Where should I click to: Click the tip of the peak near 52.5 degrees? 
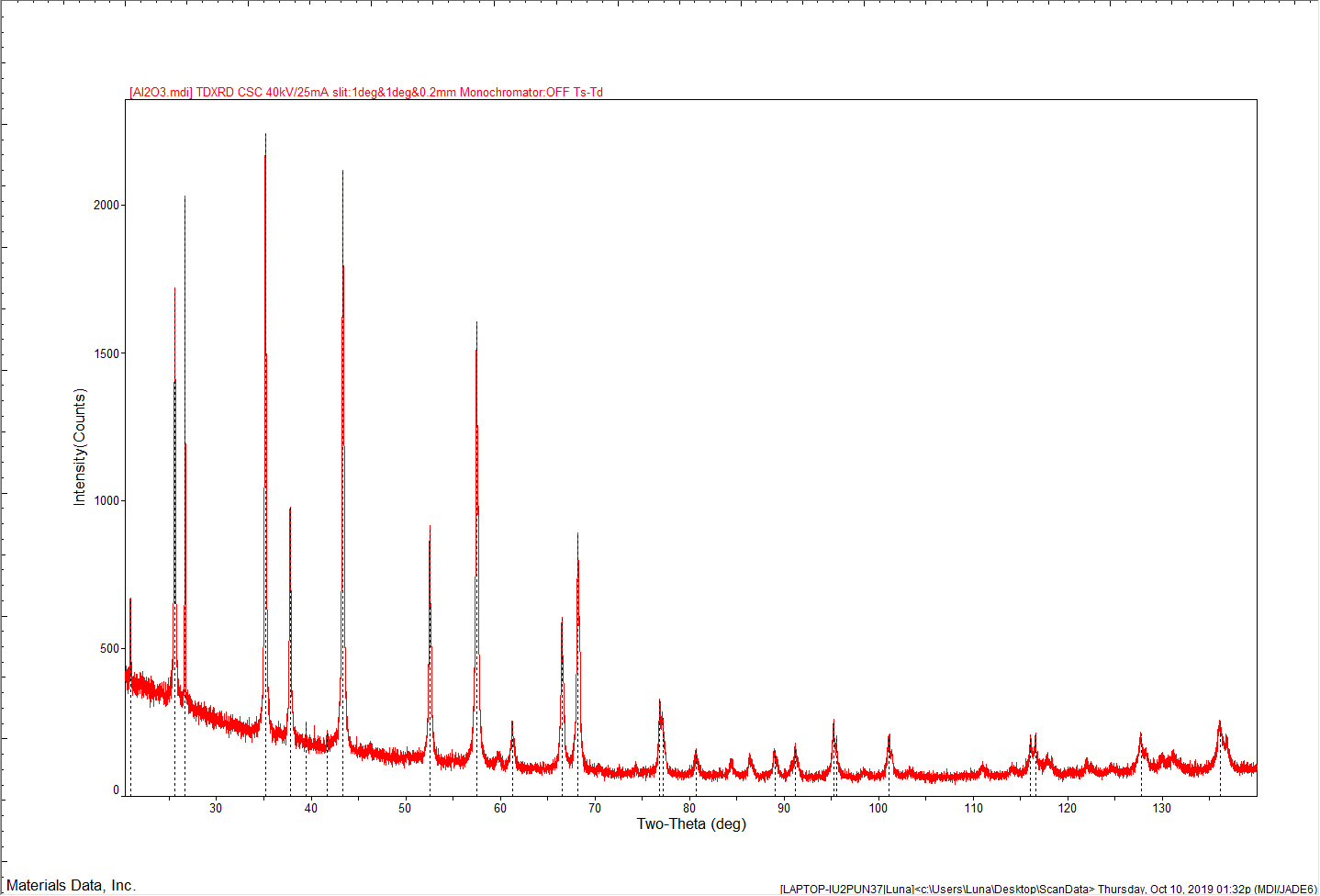[x=430, y=529]
